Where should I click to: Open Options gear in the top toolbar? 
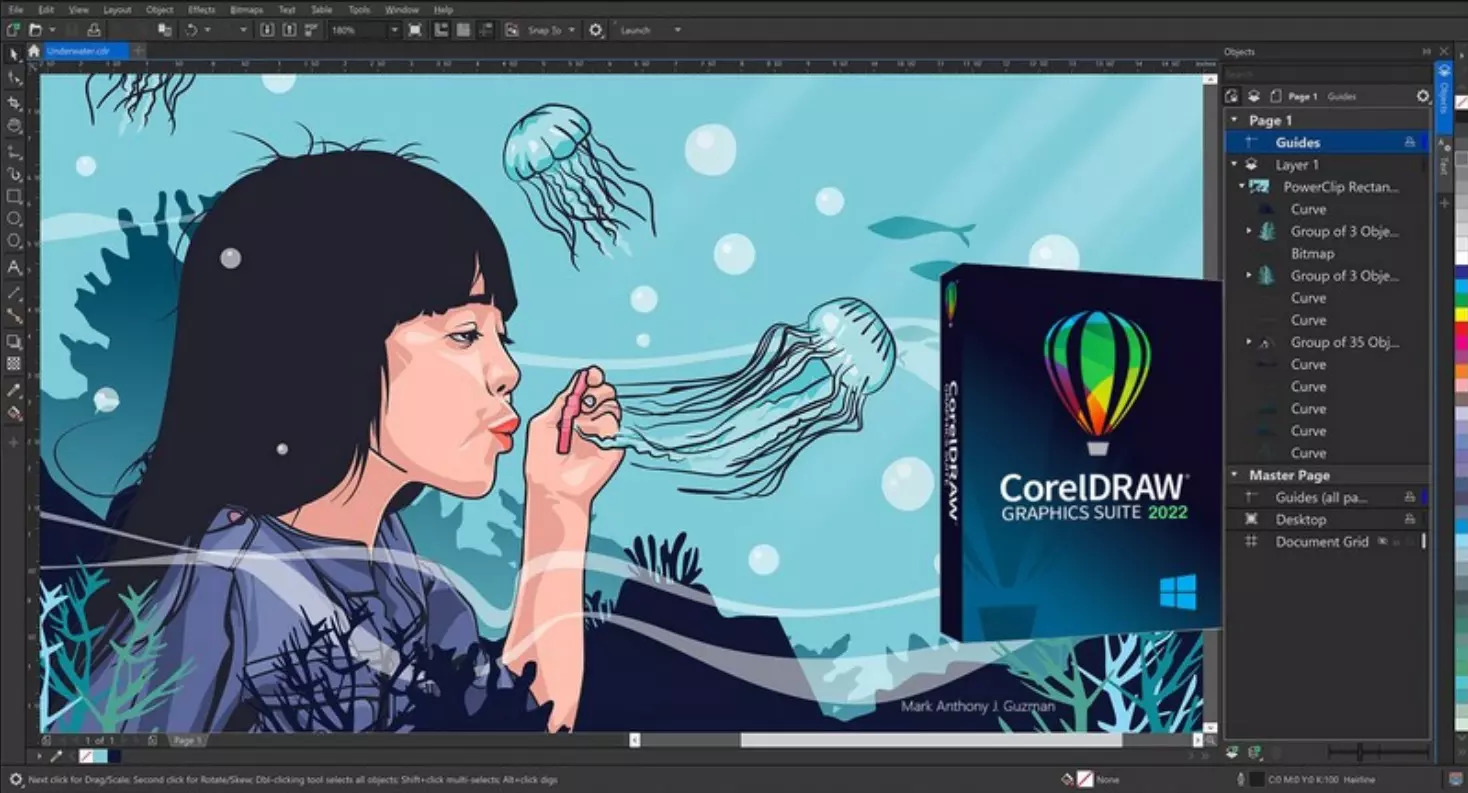[596, 30]
